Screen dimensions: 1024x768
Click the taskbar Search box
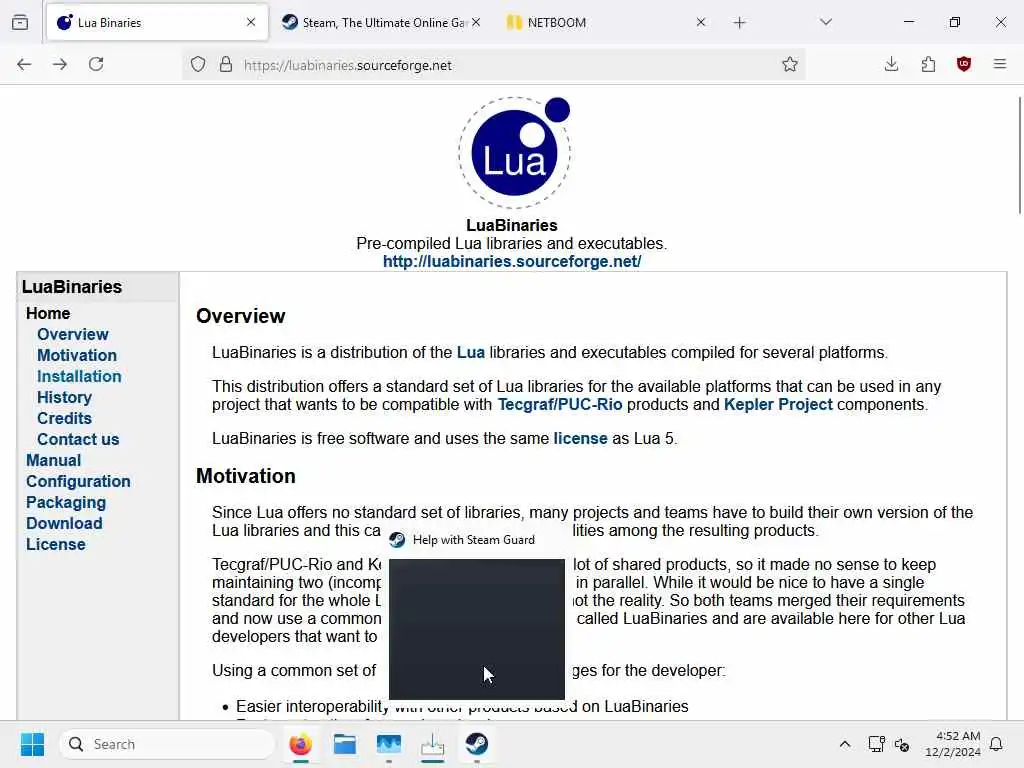click(167, 744)
